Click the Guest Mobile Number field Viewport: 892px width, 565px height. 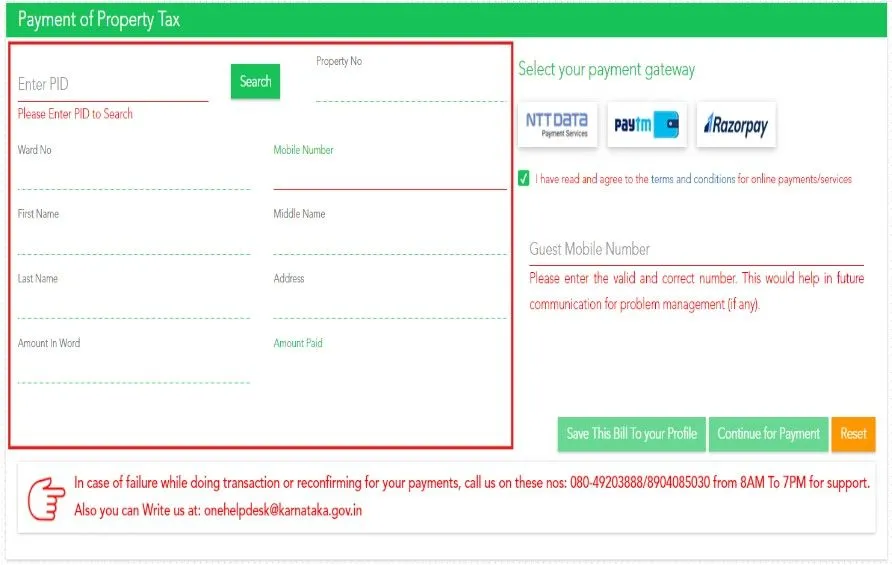pos(695,250)
